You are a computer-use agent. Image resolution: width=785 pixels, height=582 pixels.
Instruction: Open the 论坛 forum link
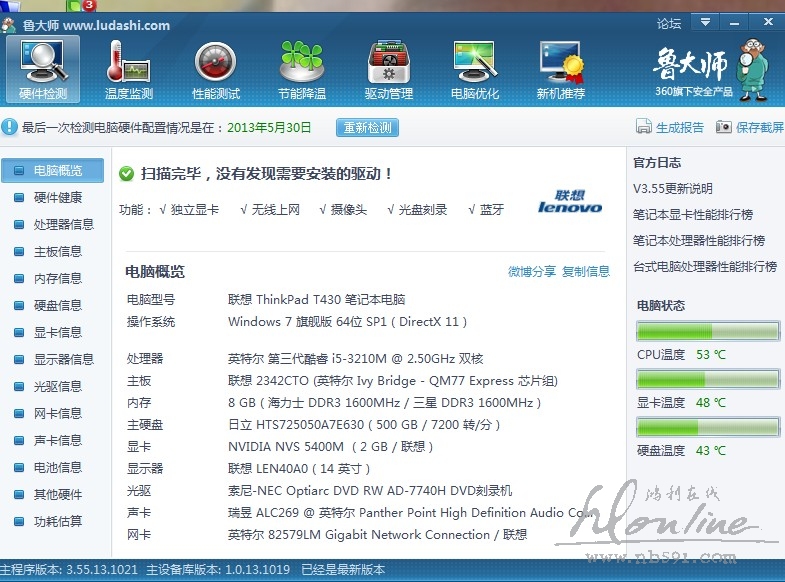tap(669, 24)
